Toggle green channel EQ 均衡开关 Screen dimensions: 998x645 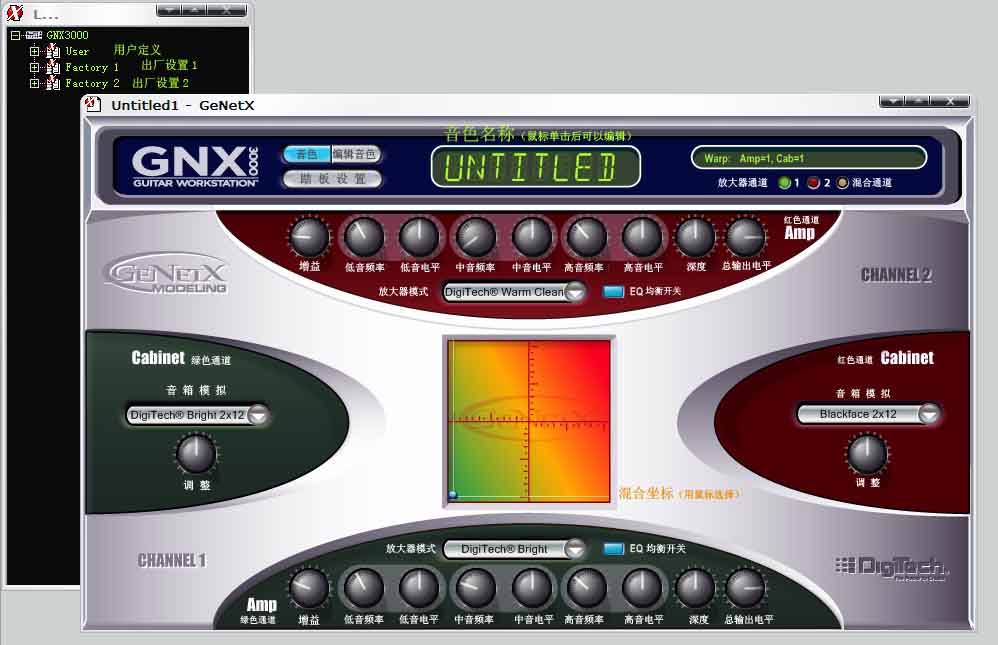pyautogui.click(x=614, y=549)
